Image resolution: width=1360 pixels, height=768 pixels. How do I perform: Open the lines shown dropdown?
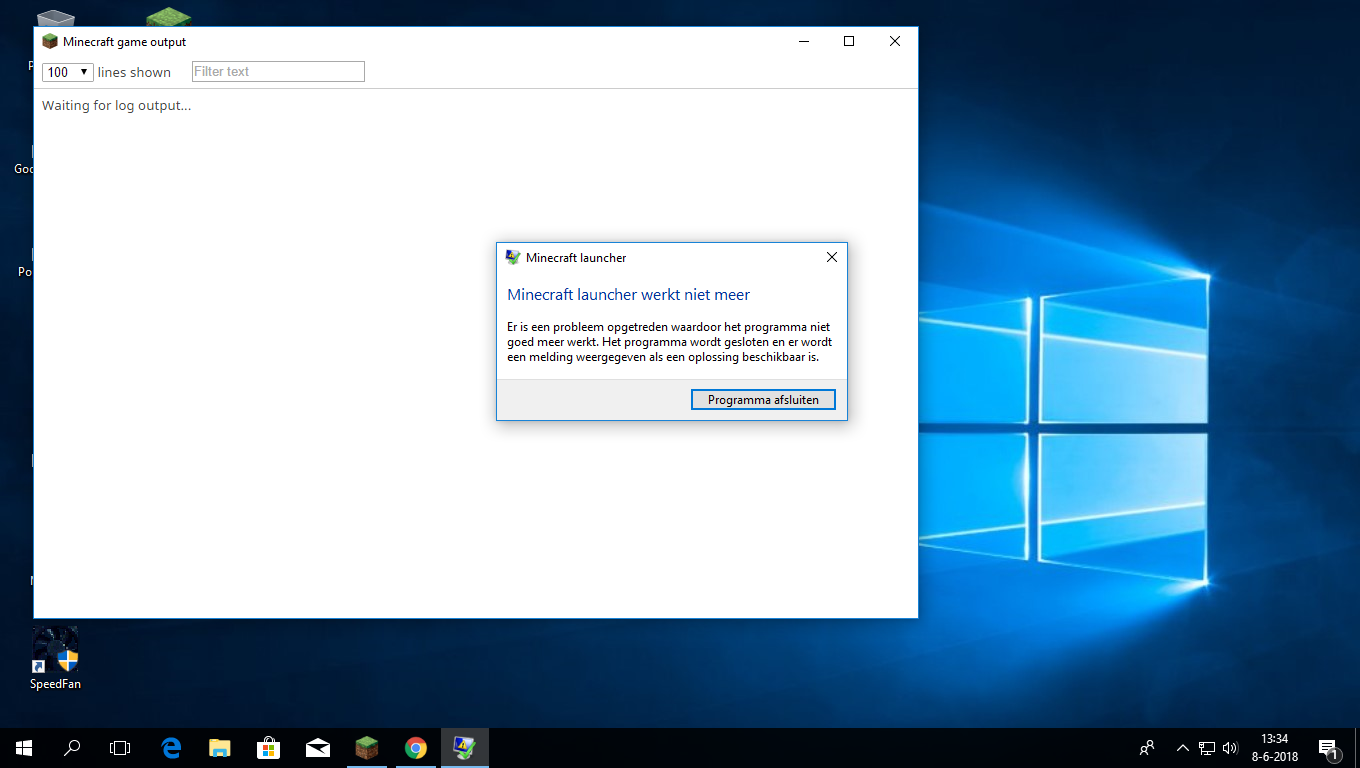tap(68, 72)
